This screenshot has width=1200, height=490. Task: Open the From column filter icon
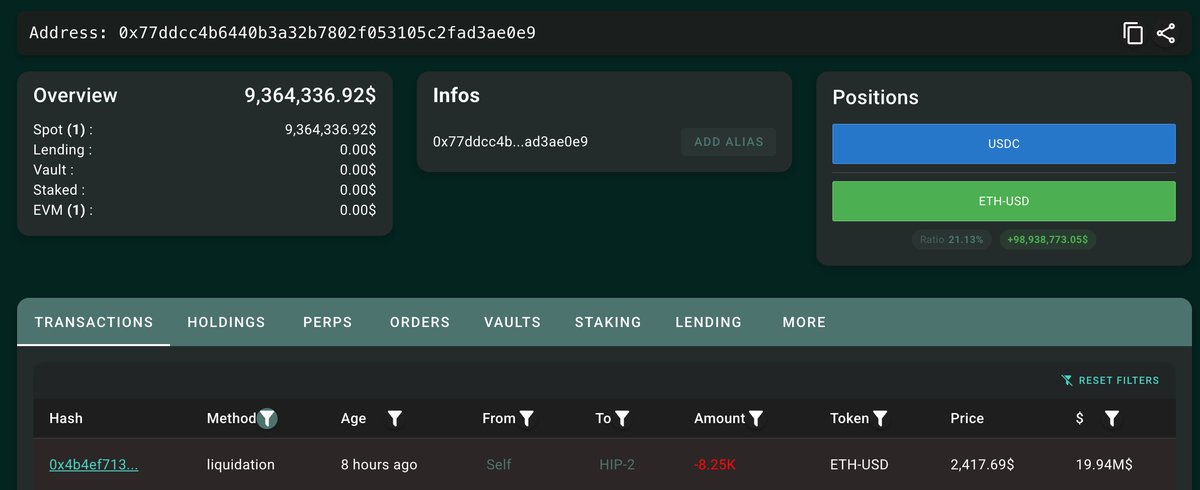pos(527,419)
